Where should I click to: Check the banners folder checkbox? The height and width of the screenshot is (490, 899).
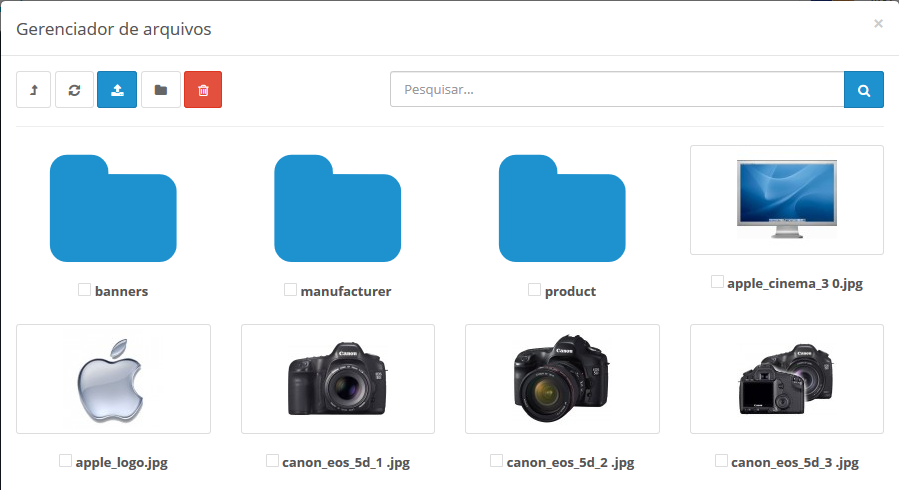[85, 290]
